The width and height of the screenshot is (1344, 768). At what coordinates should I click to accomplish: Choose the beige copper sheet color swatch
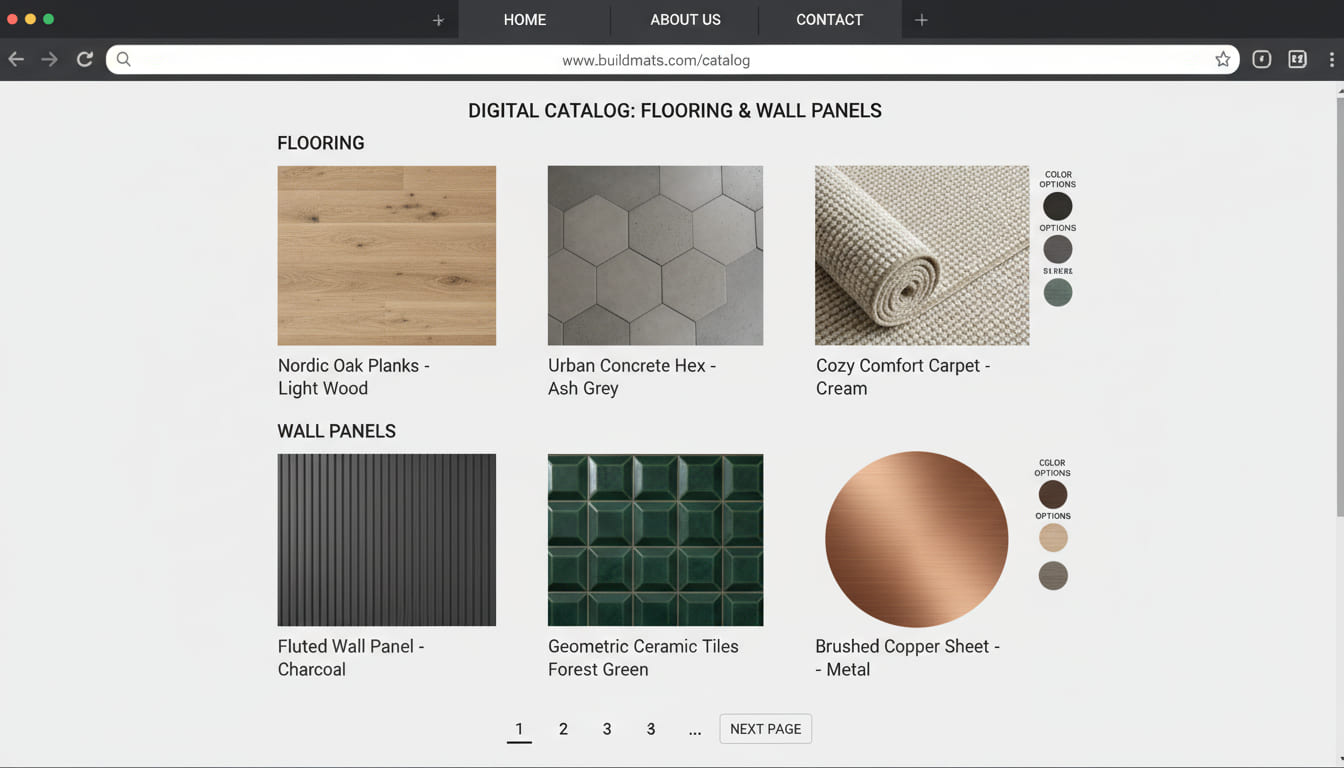[1052, 538]
